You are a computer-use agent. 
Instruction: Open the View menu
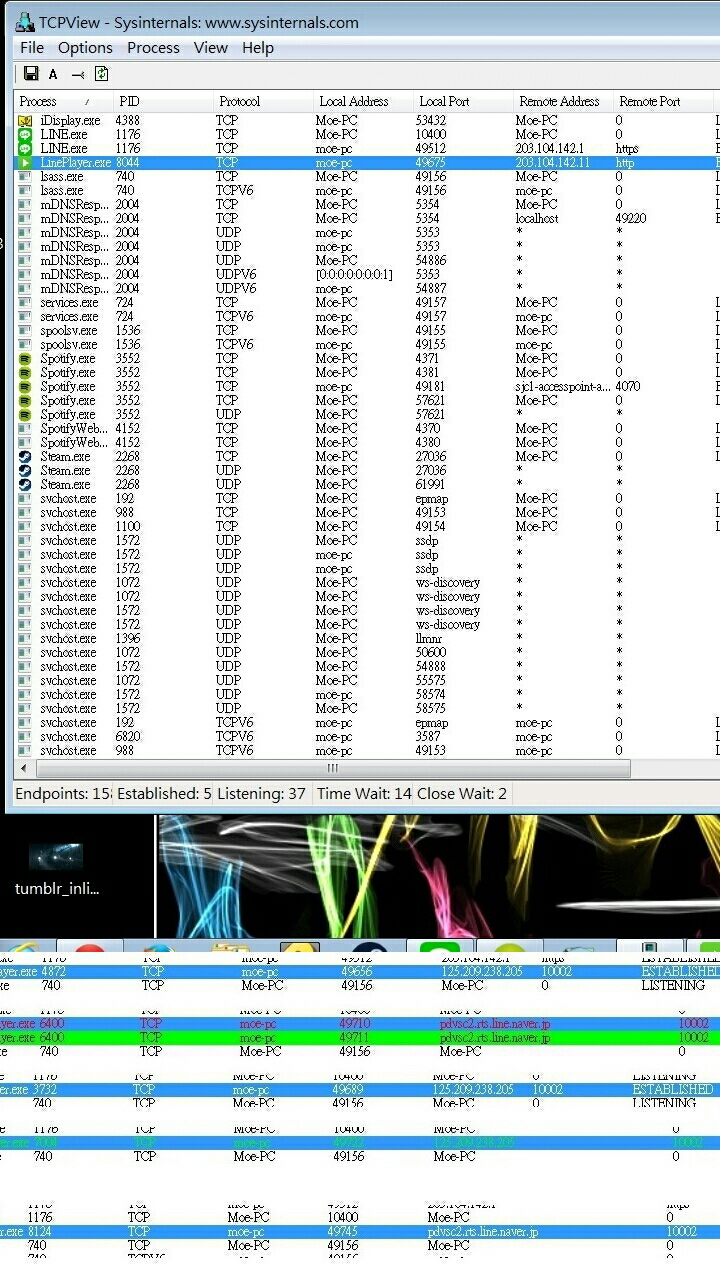[211, 47]
